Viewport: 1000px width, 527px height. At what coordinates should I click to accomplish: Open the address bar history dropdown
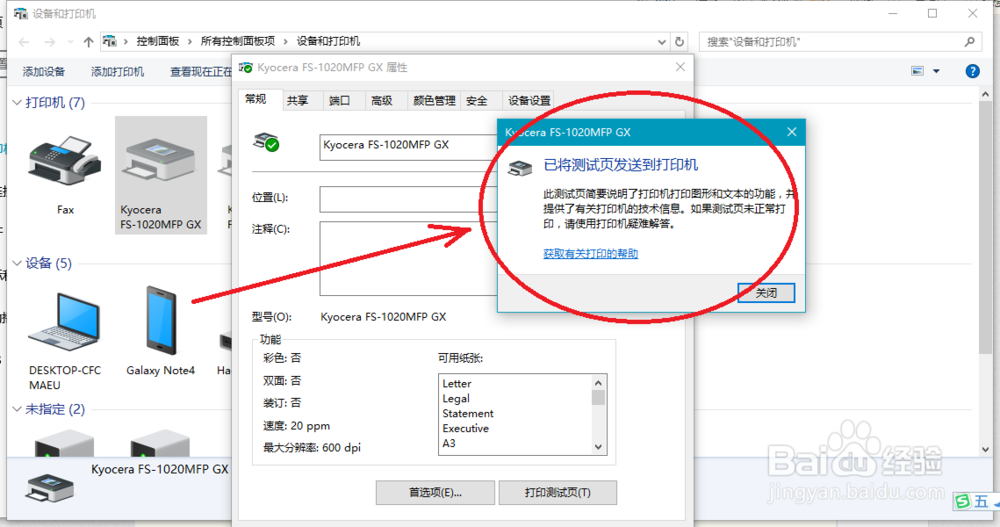pyautogui.click(x=661, y=42)
